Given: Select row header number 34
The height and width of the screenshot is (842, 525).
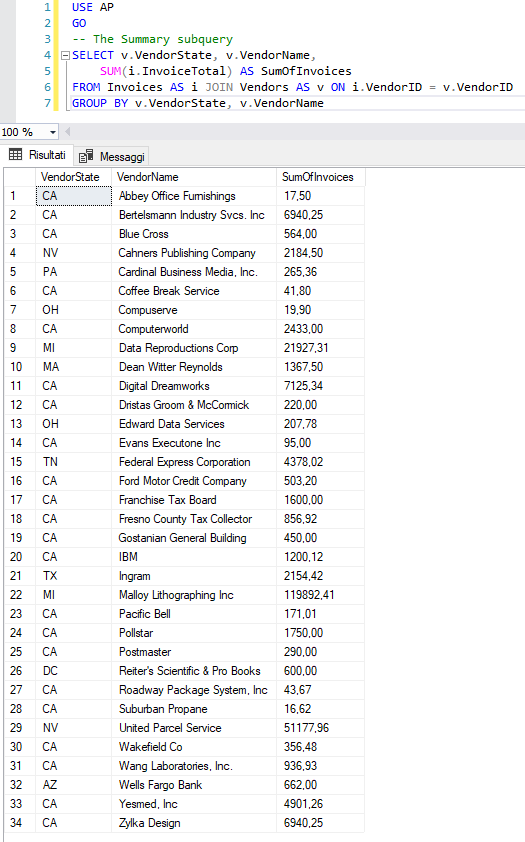Looking at the screenshot, I should (x=19, y=823).
